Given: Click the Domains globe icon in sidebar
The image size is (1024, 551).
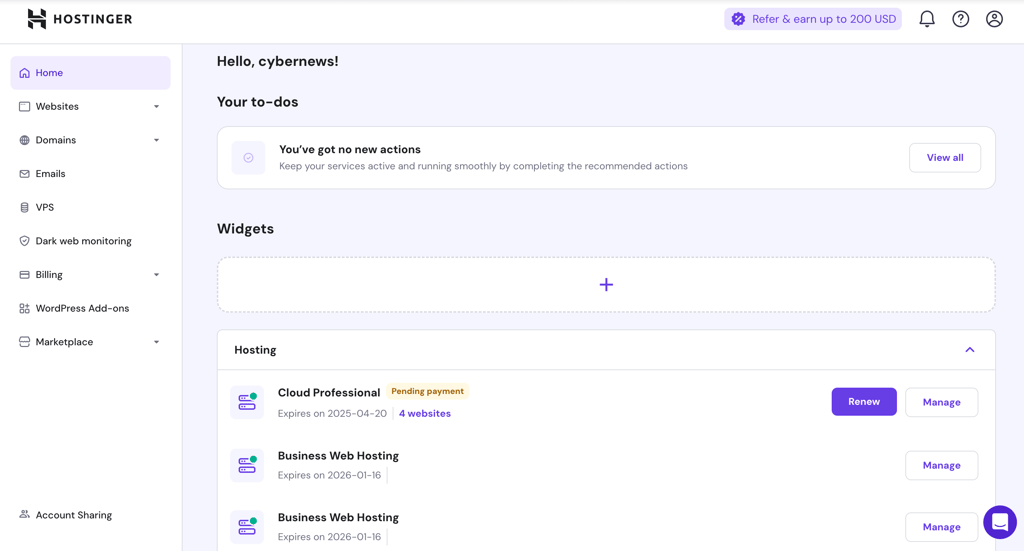Looking at the screenshot, I should (x=24, y=140).
